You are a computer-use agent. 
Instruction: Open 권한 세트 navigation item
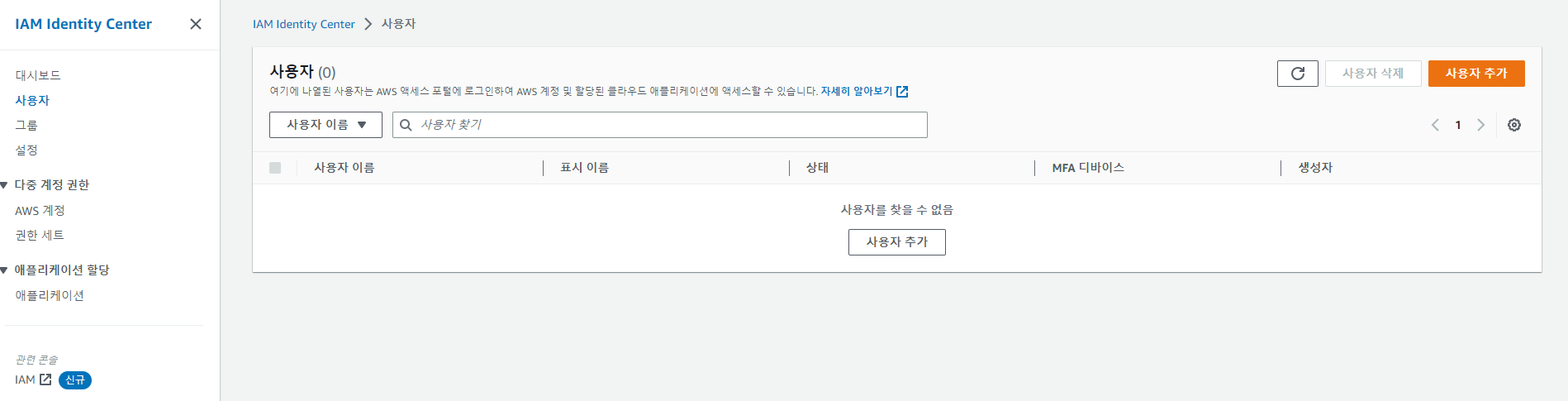click(x=40, y=236)
